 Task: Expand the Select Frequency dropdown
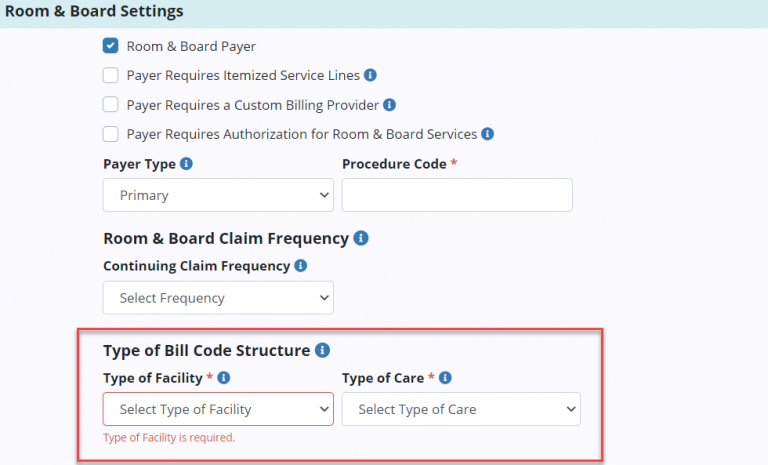coord(218,298)
